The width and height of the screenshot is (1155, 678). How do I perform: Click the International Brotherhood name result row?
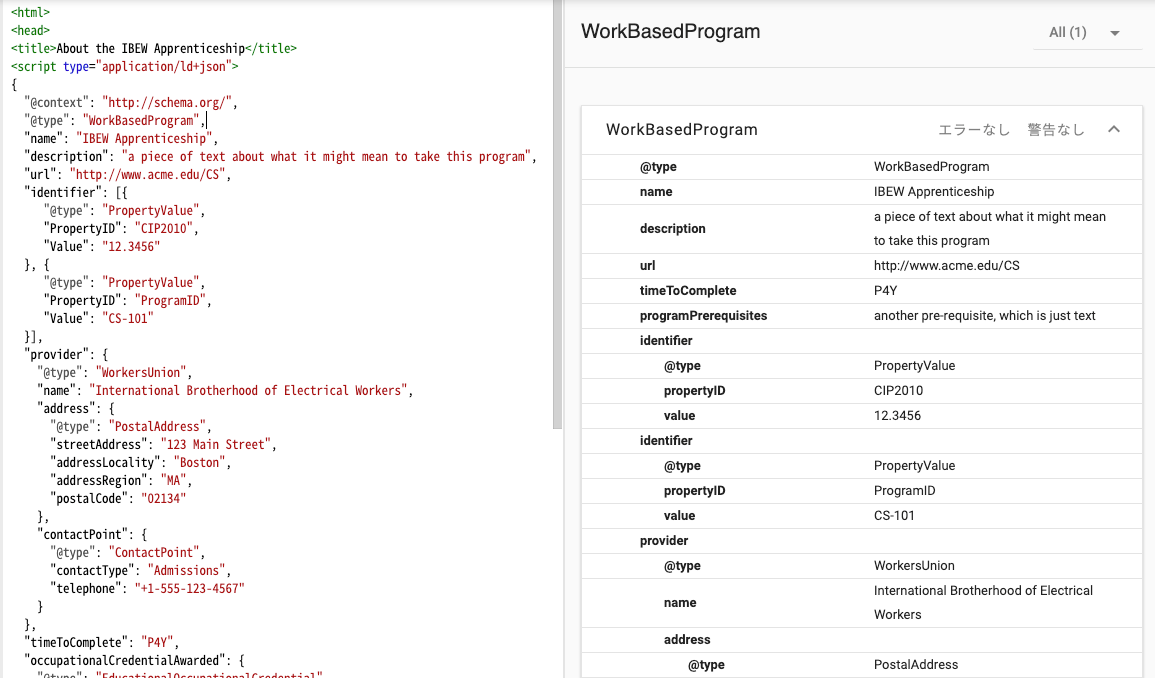pyautogui.click(x=862, y=603)
